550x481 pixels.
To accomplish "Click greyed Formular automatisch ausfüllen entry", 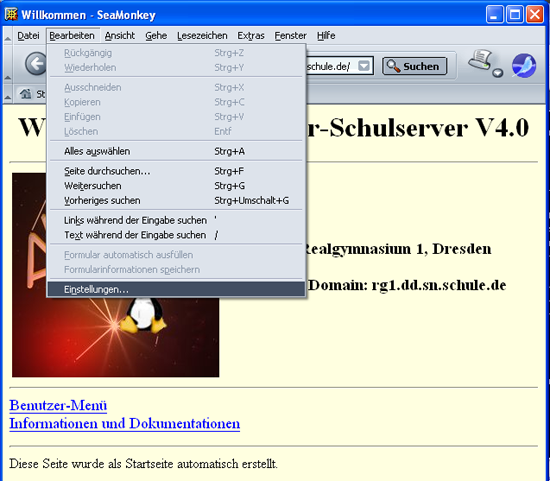I will [x=176, y=255].
